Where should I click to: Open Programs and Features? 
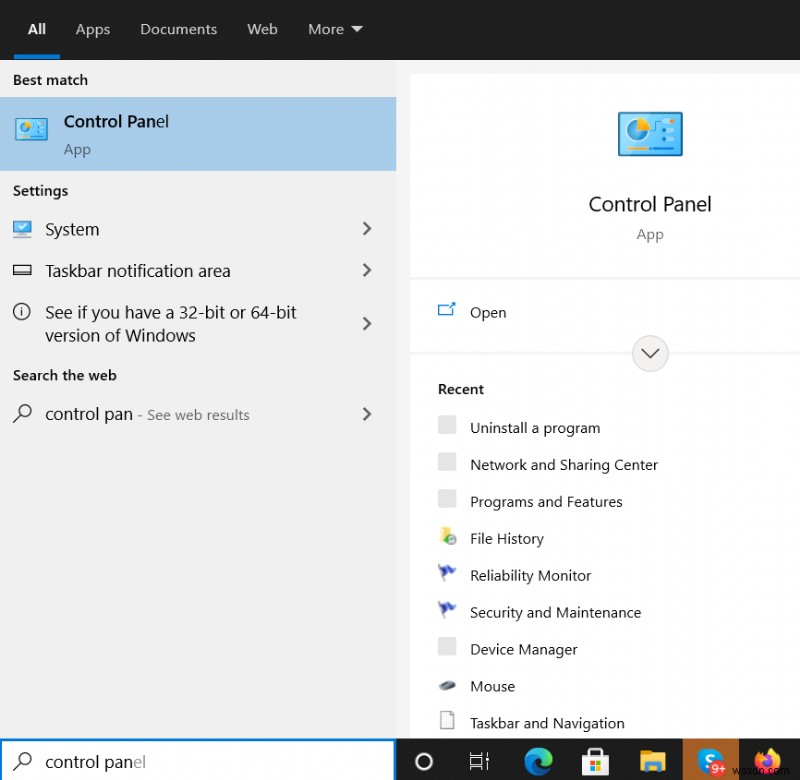click(546, 501)
